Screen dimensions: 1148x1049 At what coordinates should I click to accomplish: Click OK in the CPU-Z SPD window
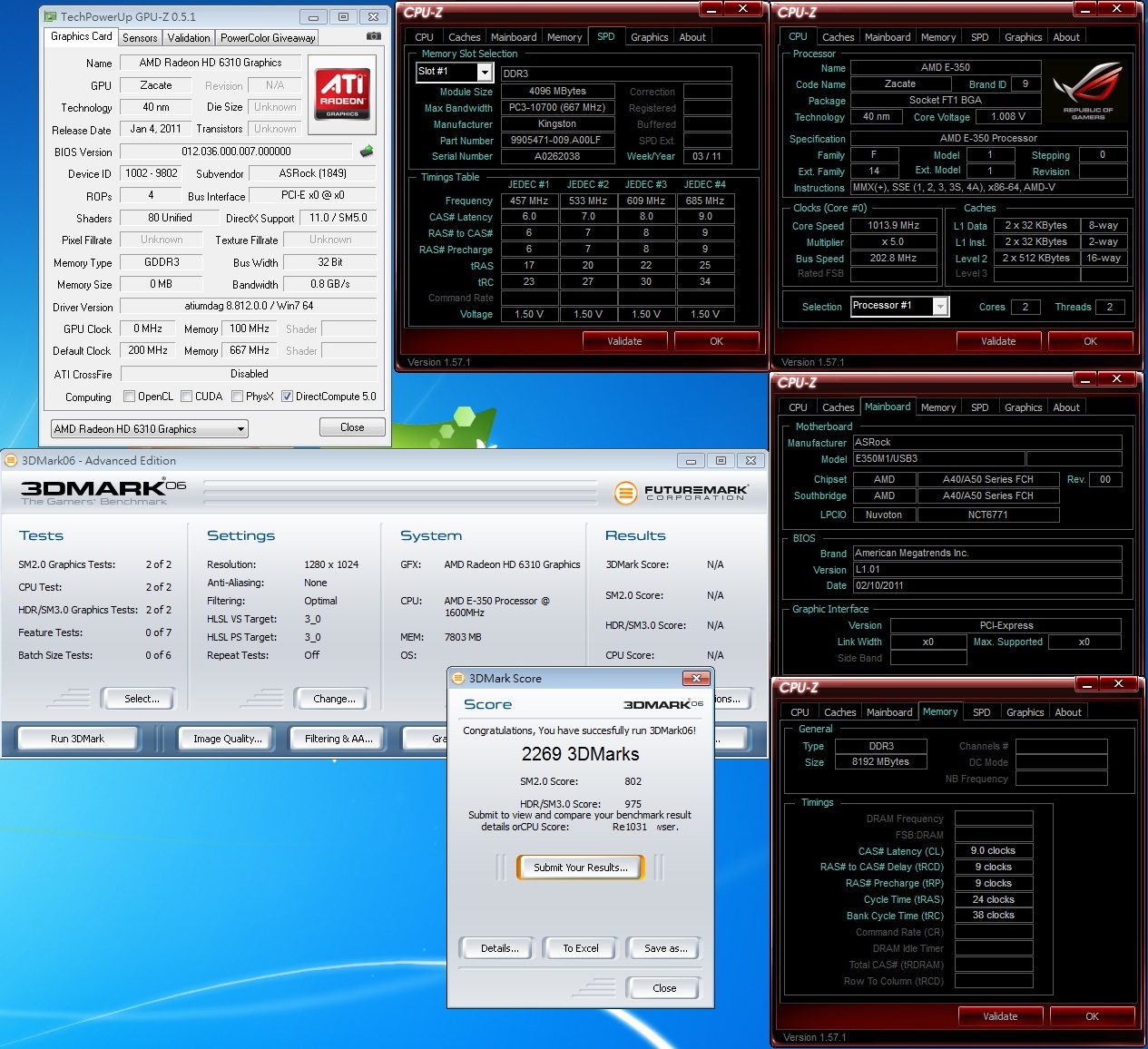(x=717, y=341)
